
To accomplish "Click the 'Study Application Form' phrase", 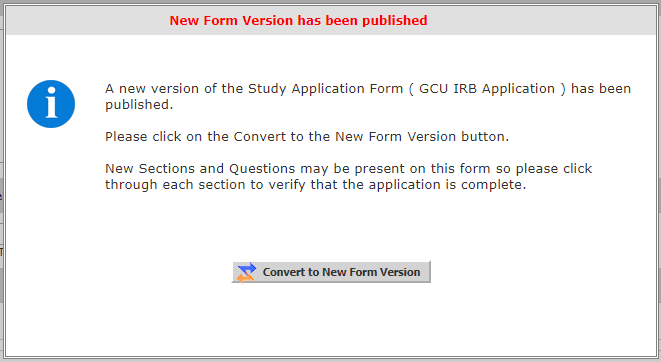I will coord(325,88).
